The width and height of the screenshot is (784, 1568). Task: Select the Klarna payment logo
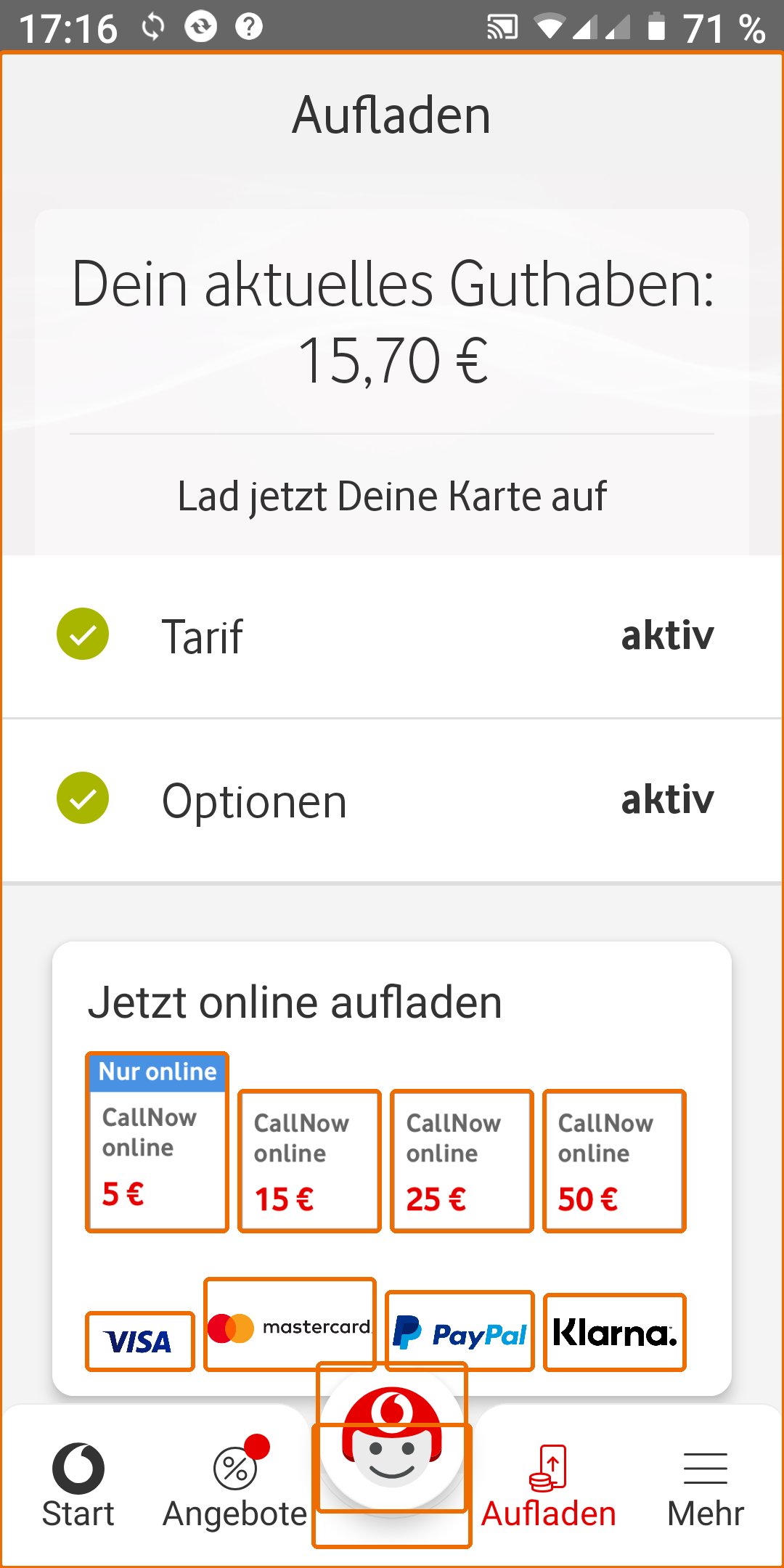pos(614,1333)
